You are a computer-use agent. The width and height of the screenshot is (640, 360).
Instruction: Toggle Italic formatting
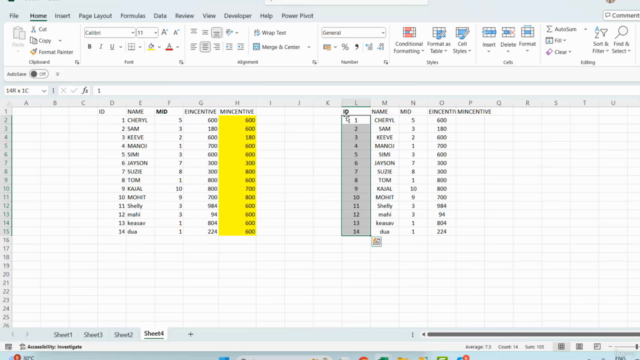point(101,47)
